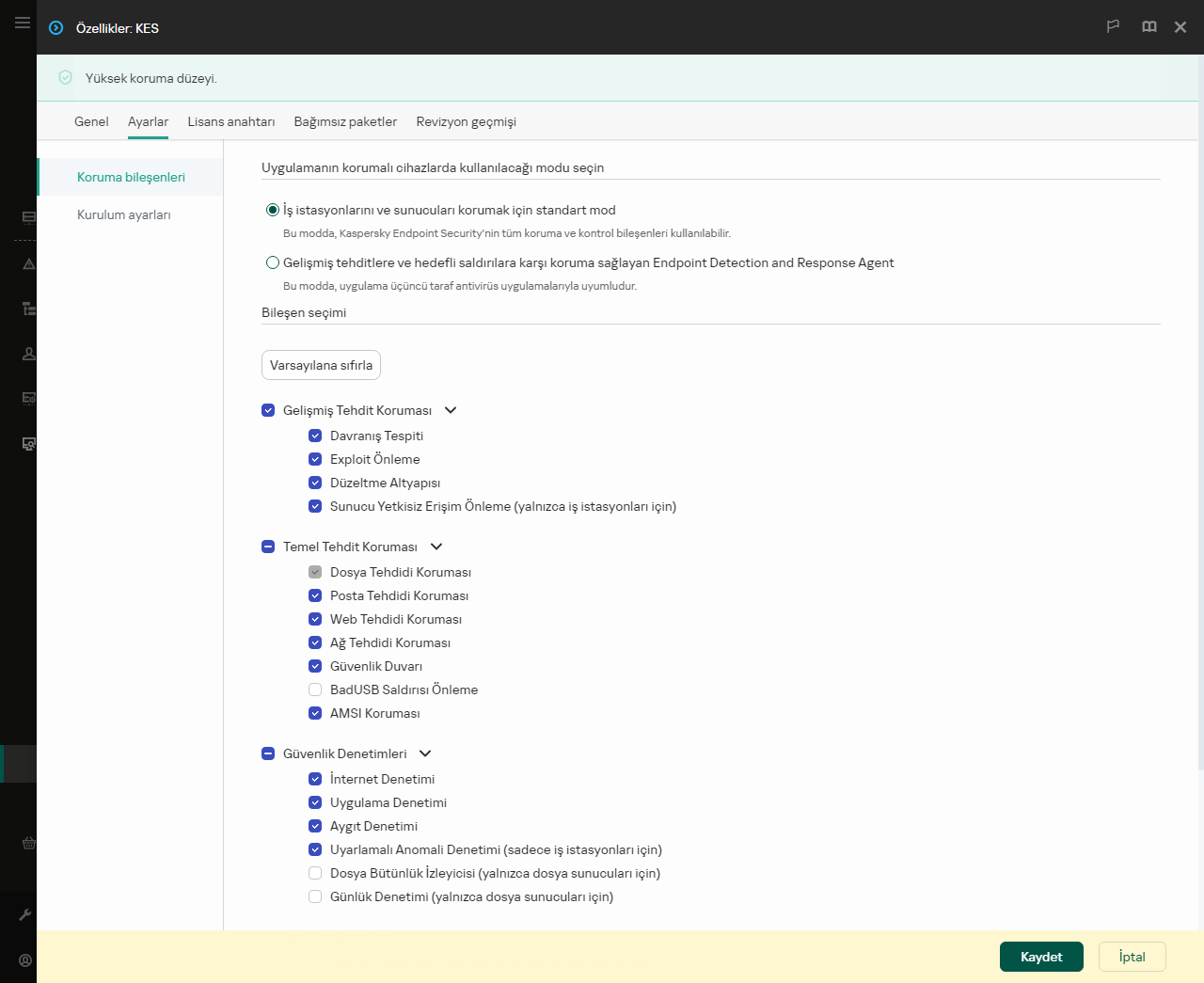This screenshot has width=1204, height=983.
Task: Select Kurulum ayarları in side panel
Action: click(x=124, y=215)
